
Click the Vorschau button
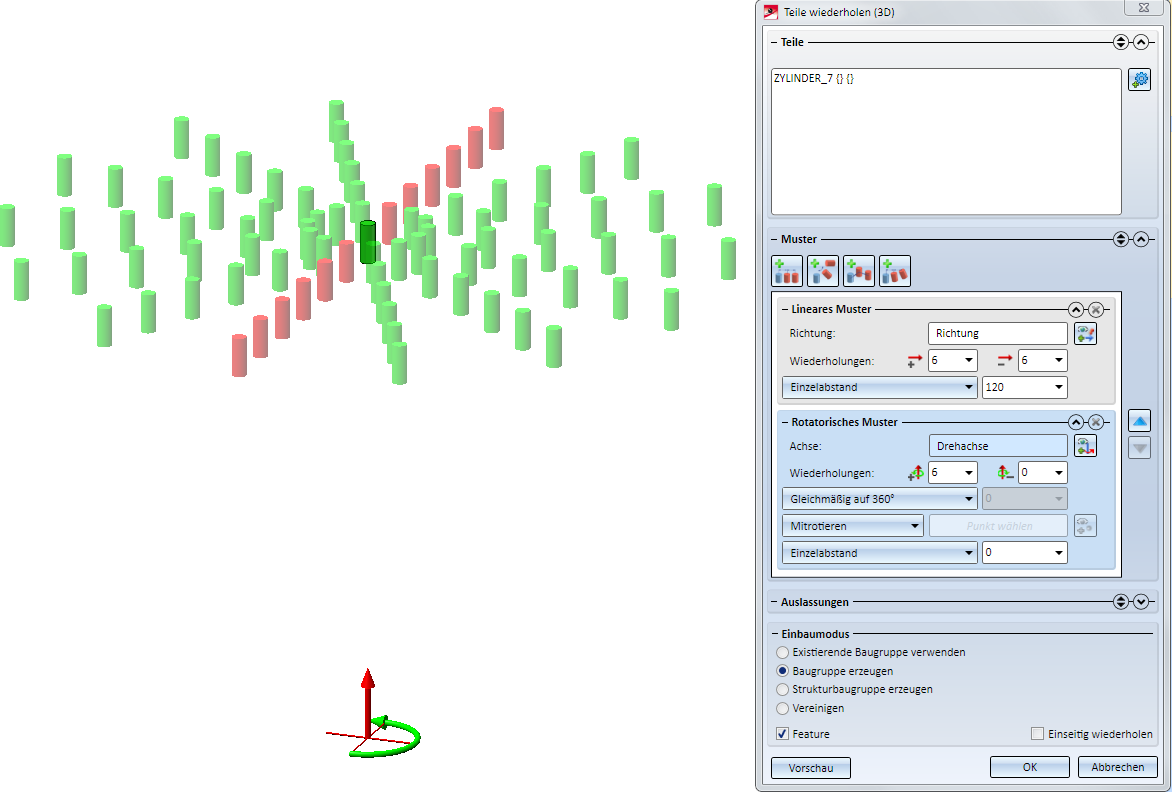click(811, 767)
